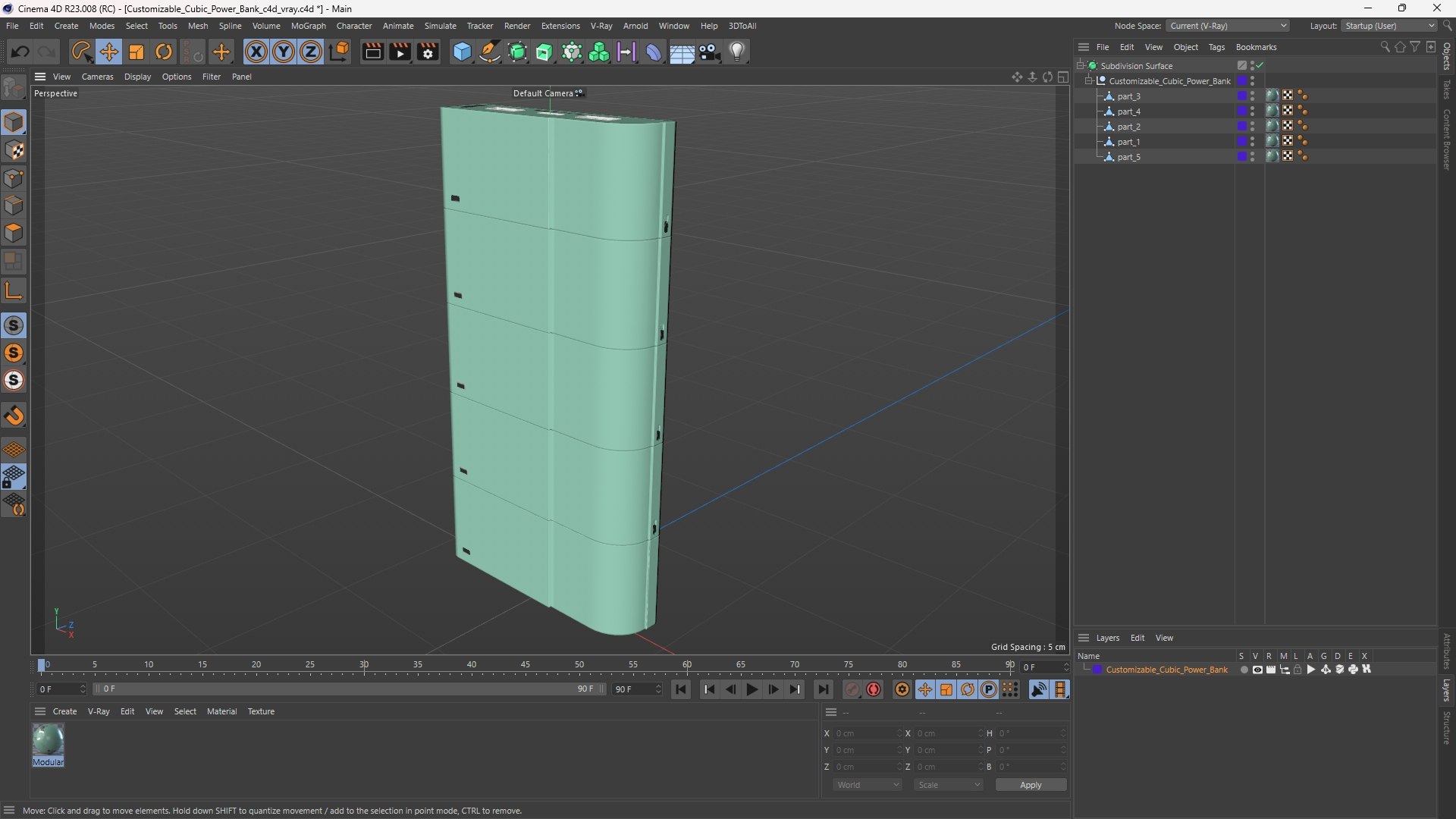Open the MoGraph menu
1456x819 pixels.
(308, 26)
